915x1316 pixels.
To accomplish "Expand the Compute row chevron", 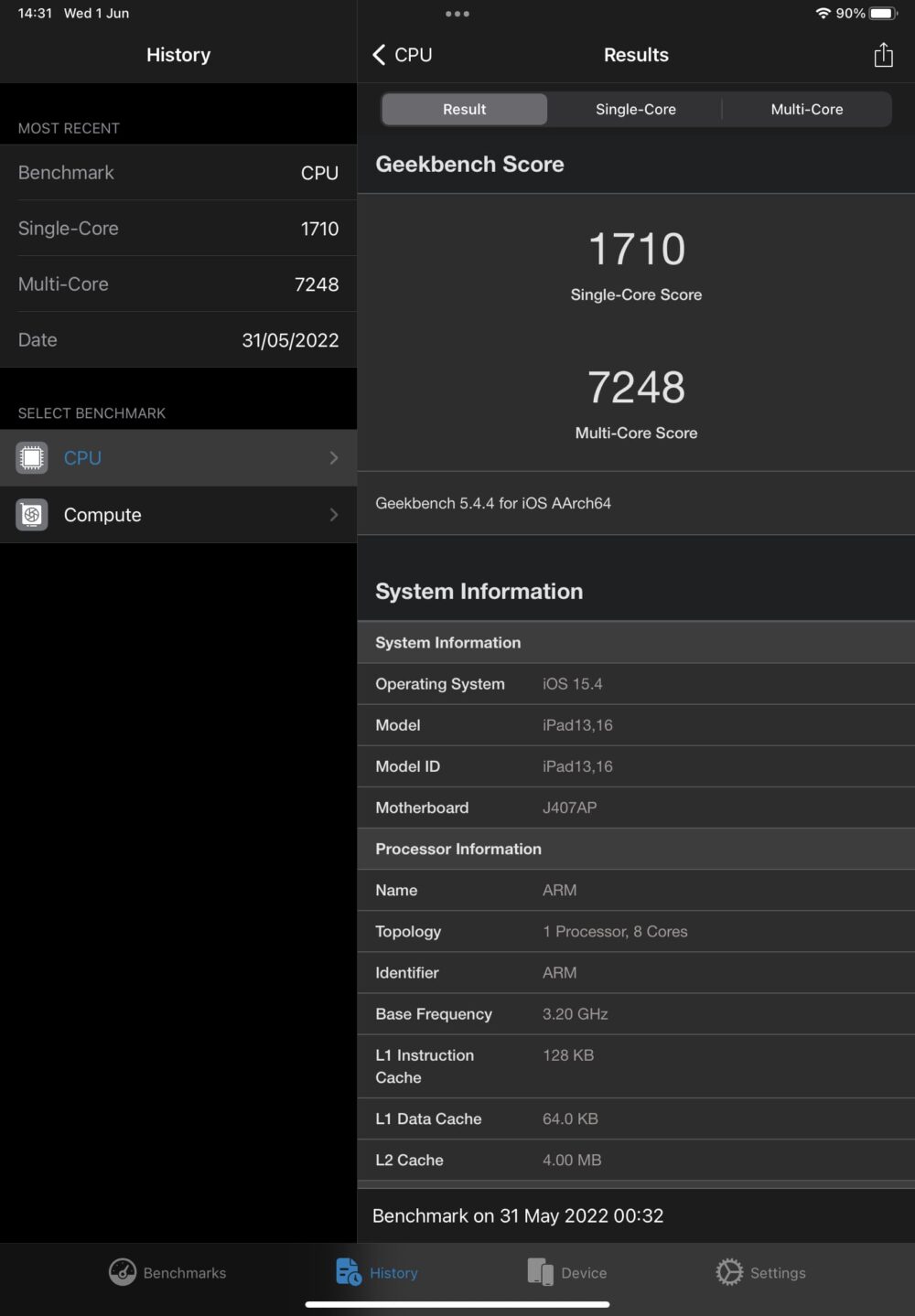I will [x=333, y=515].
